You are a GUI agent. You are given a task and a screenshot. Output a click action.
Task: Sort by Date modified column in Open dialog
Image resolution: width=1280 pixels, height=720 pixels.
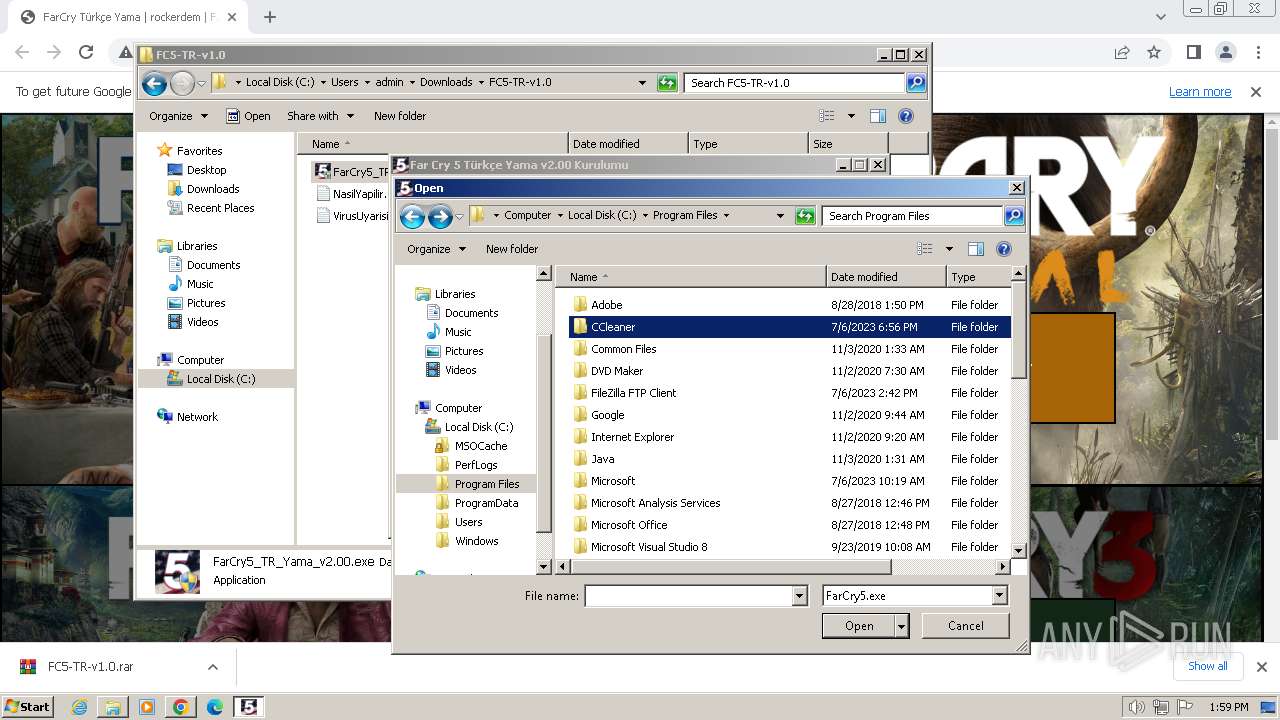click(885, 277)
